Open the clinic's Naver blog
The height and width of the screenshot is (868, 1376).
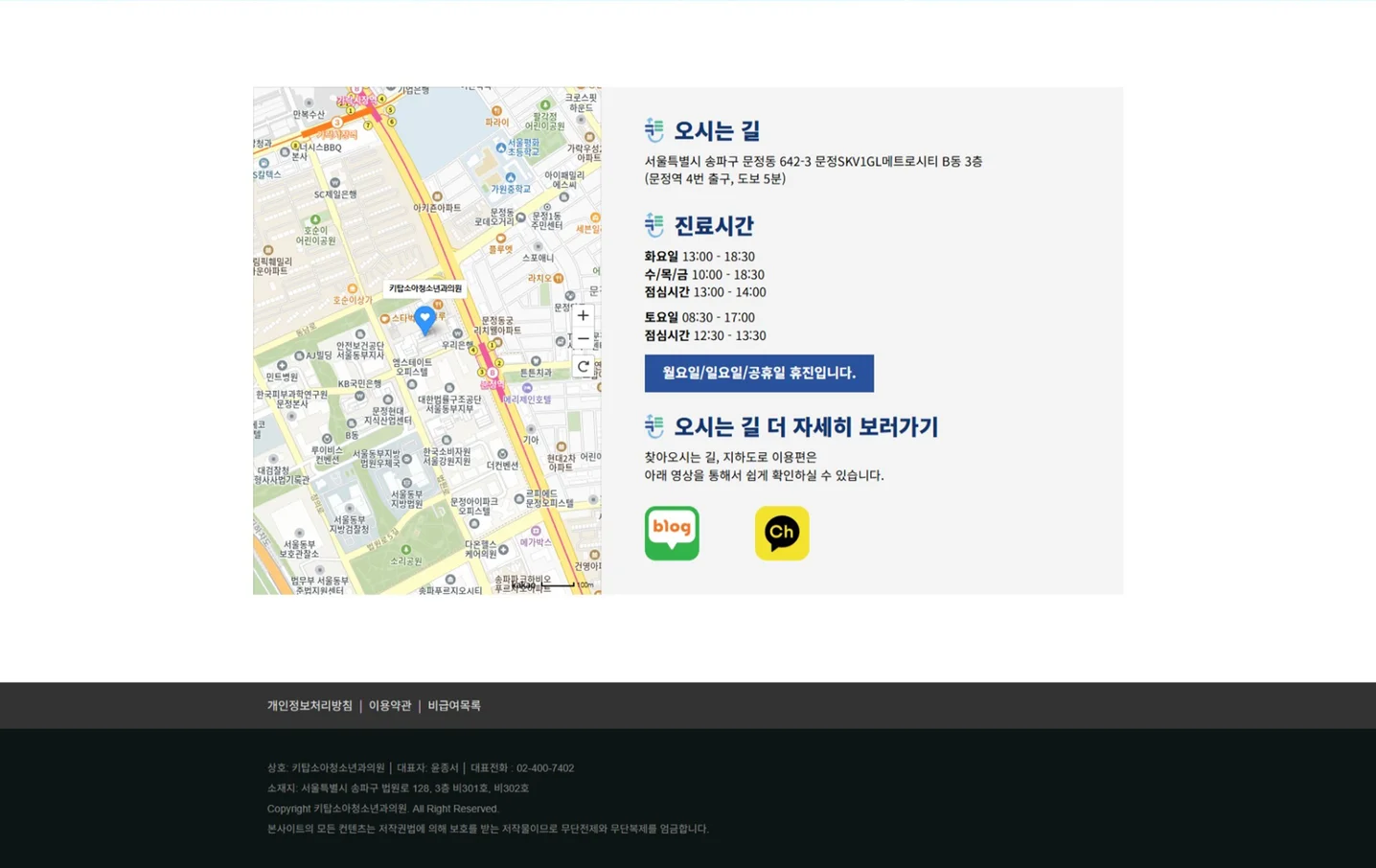click(x=671, y=533)
